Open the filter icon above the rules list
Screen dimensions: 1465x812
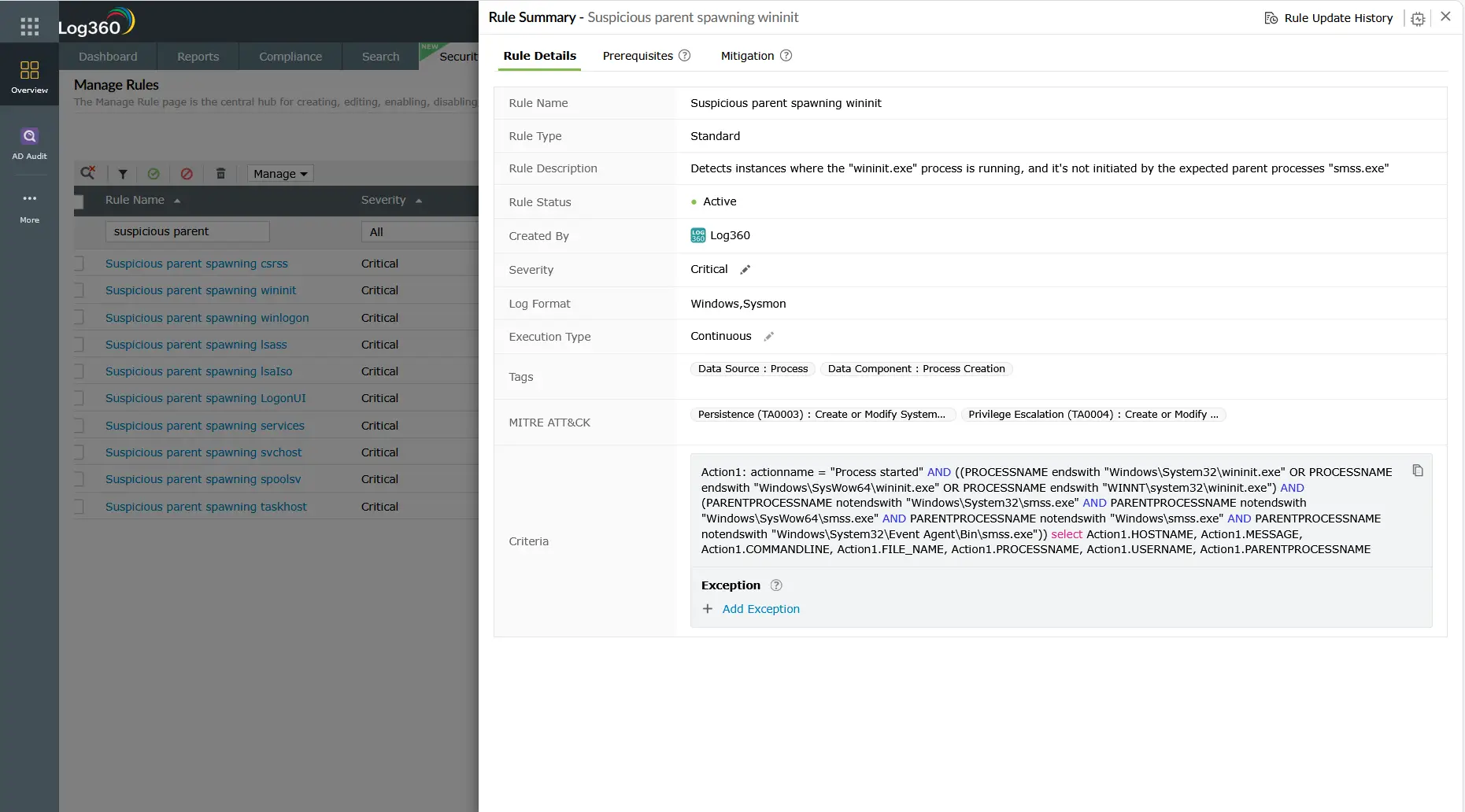tap(122, 173)
